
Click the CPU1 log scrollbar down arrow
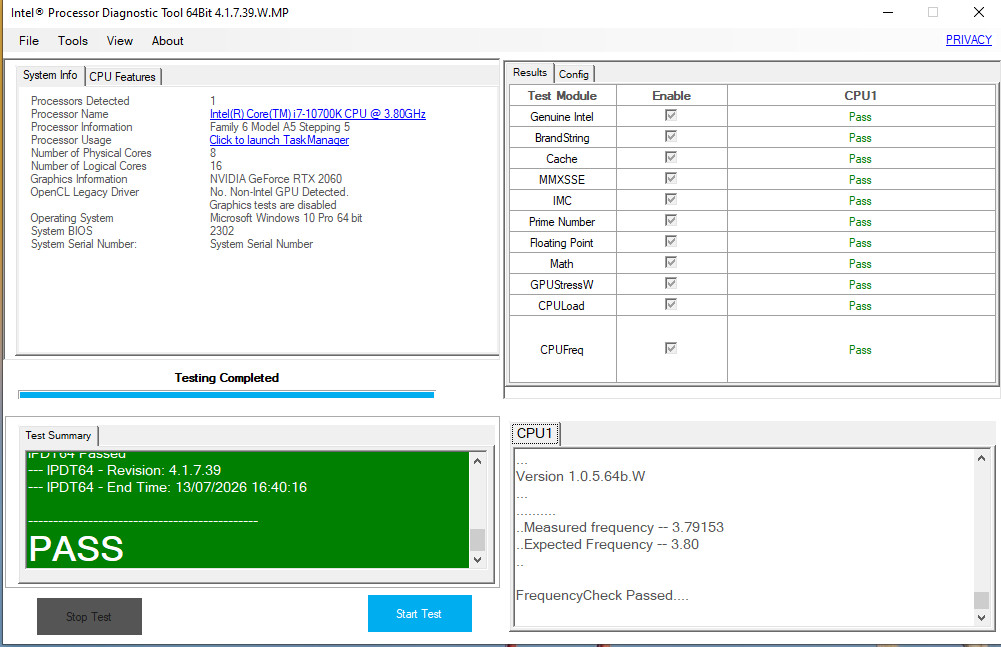[981, 618]
